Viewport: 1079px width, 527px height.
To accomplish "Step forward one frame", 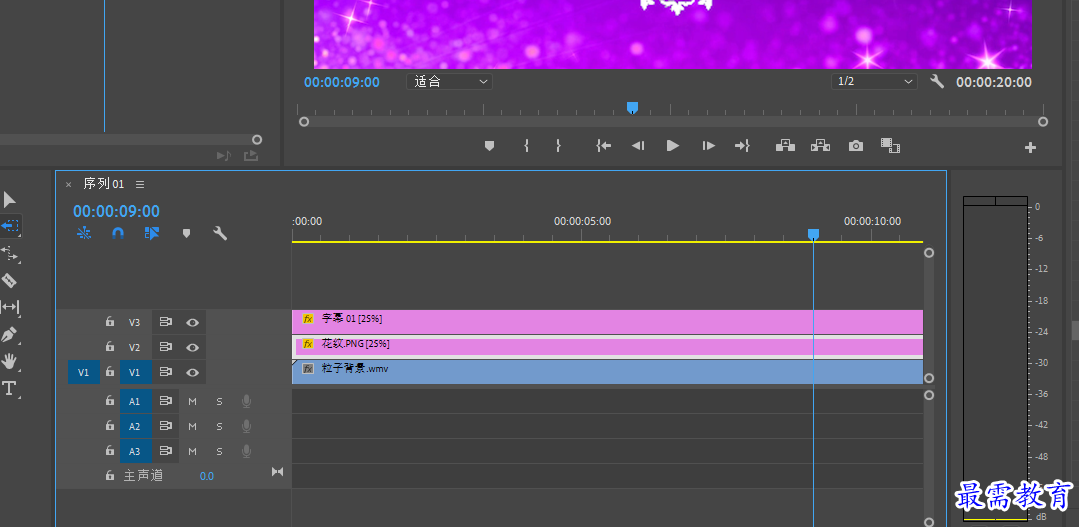I will 708,146.
